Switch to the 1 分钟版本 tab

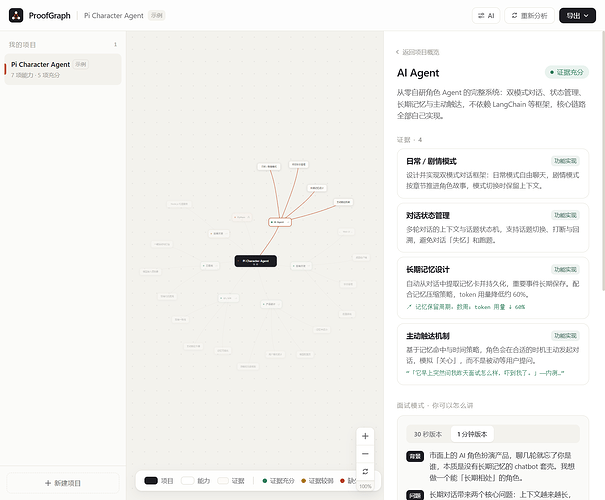tap(472, 434)
